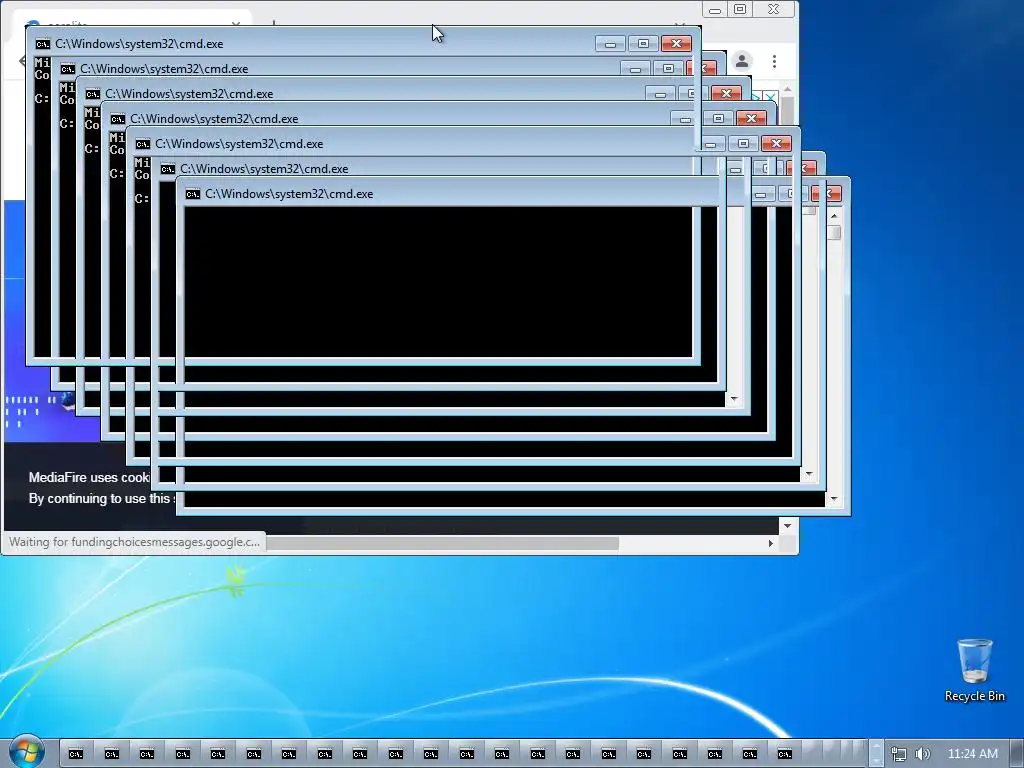Minimize the browser window behind the cmd windows
The image size is (1024, 768).
(715, 10)
